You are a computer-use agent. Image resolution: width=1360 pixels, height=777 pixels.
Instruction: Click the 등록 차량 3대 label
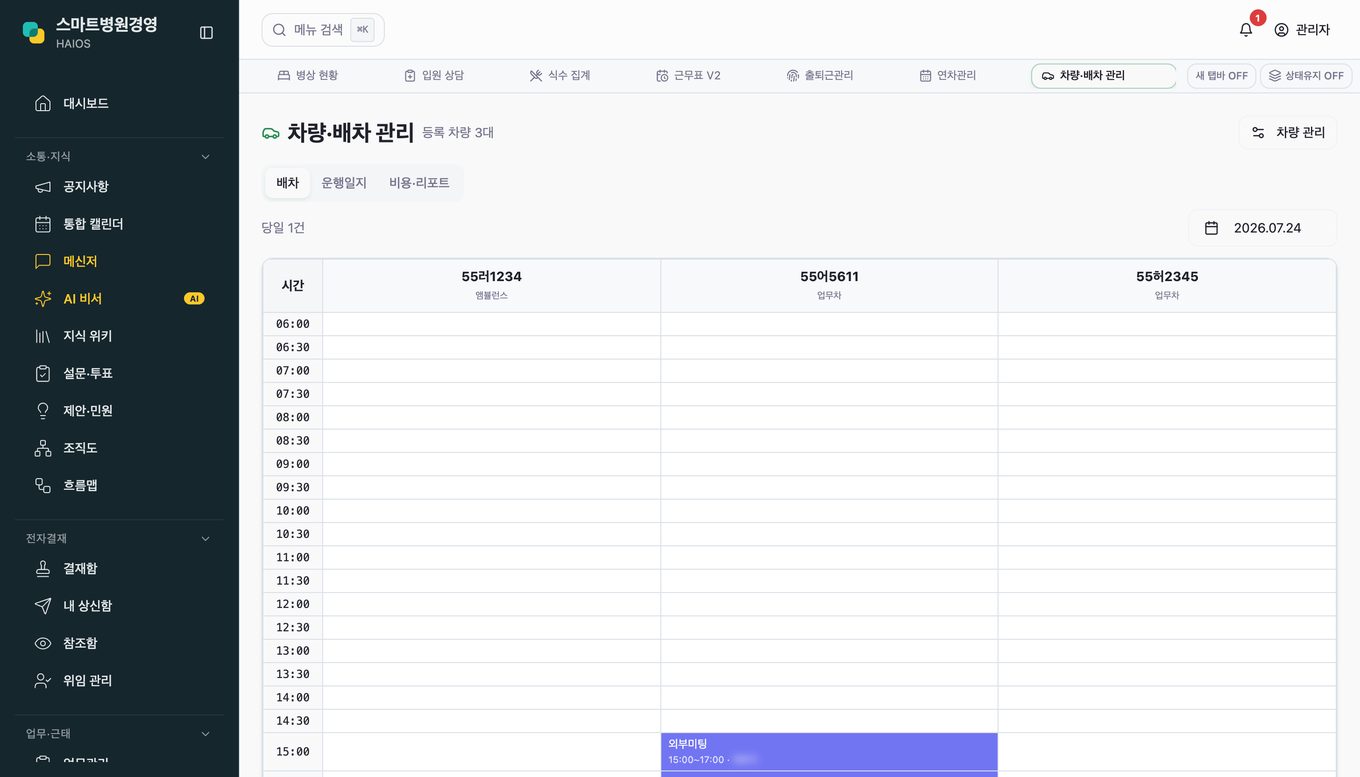(458, 132)
